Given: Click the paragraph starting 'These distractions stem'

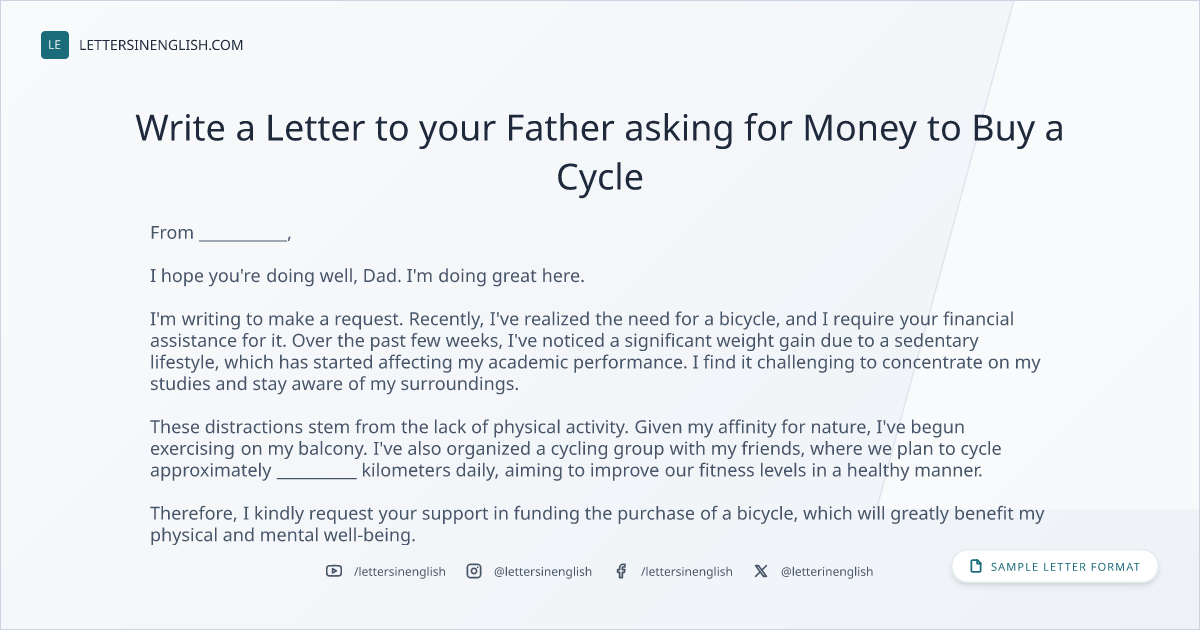Looking at the screenshot, I should [576, 449].
